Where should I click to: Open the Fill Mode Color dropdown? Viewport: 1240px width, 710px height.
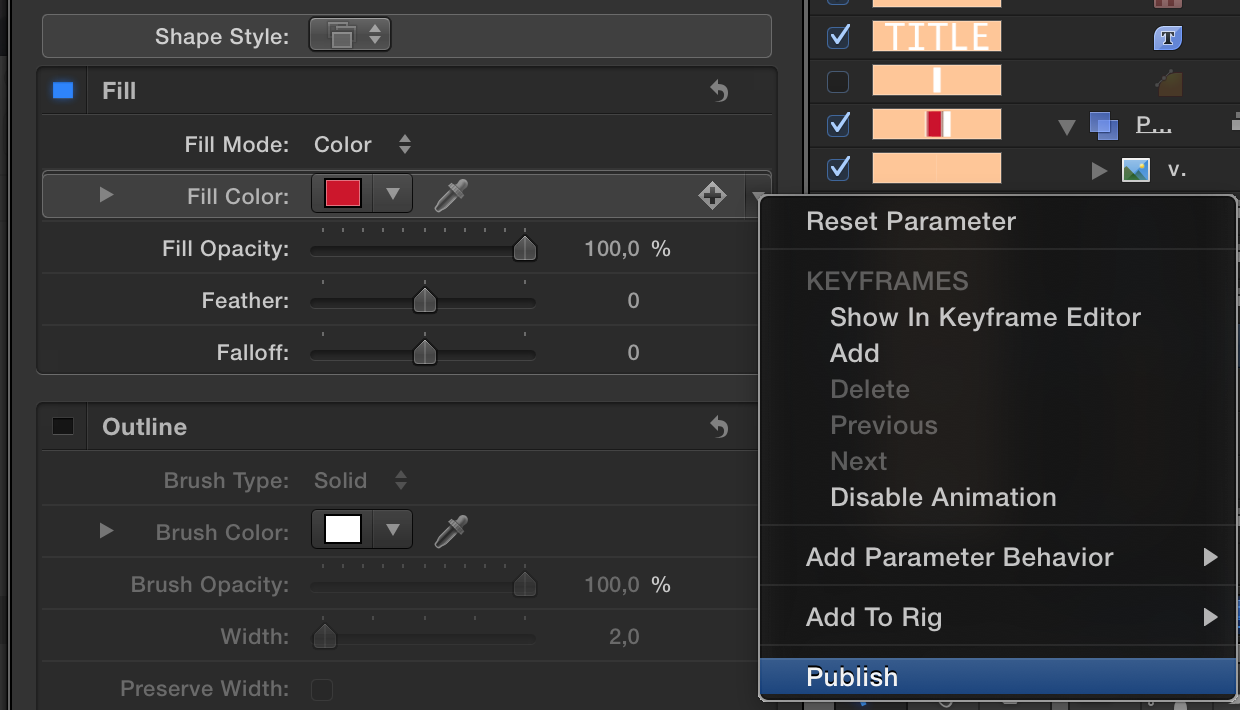click(362, 145)
